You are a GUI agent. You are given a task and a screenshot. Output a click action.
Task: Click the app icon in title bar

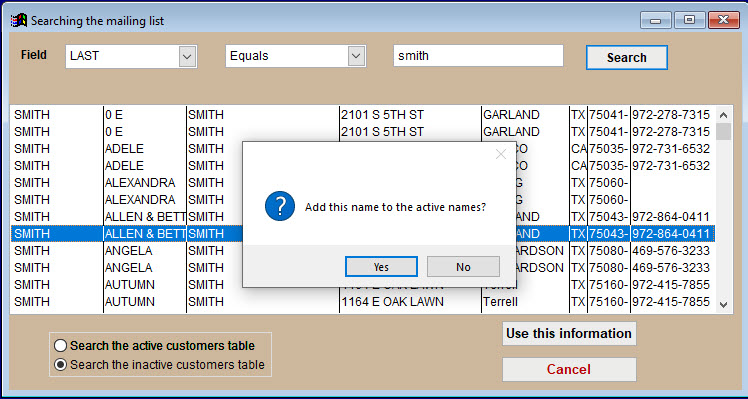tap(19, 21)
